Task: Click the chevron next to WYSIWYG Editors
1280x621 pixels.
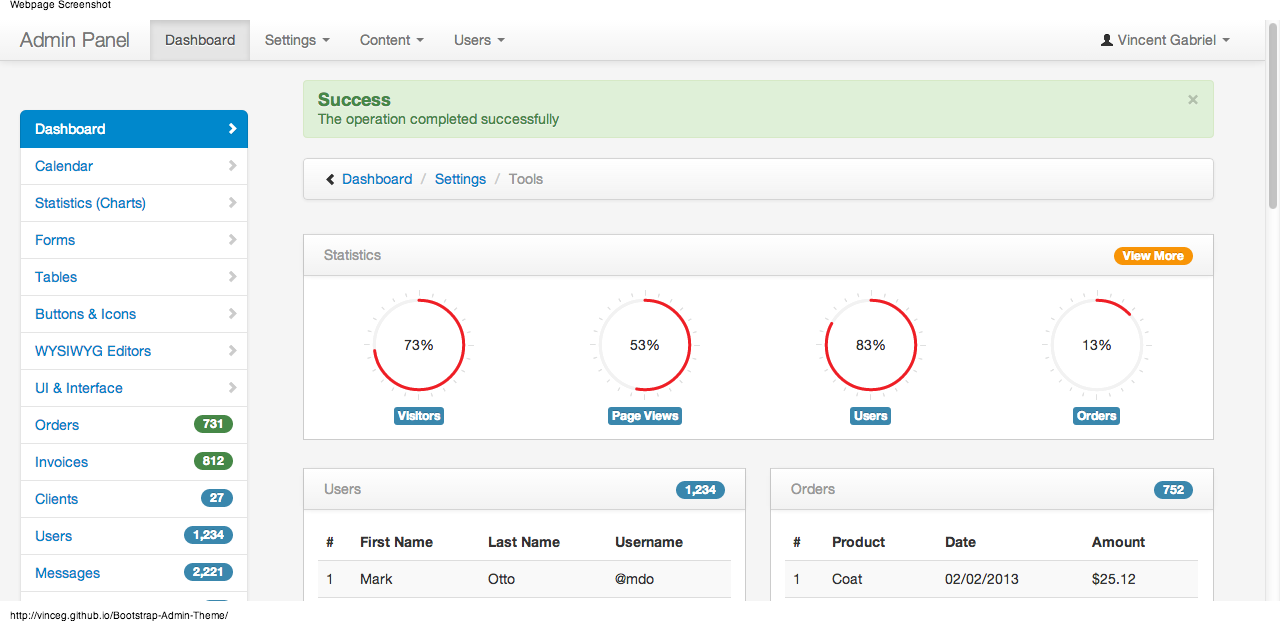Action: 232,351
